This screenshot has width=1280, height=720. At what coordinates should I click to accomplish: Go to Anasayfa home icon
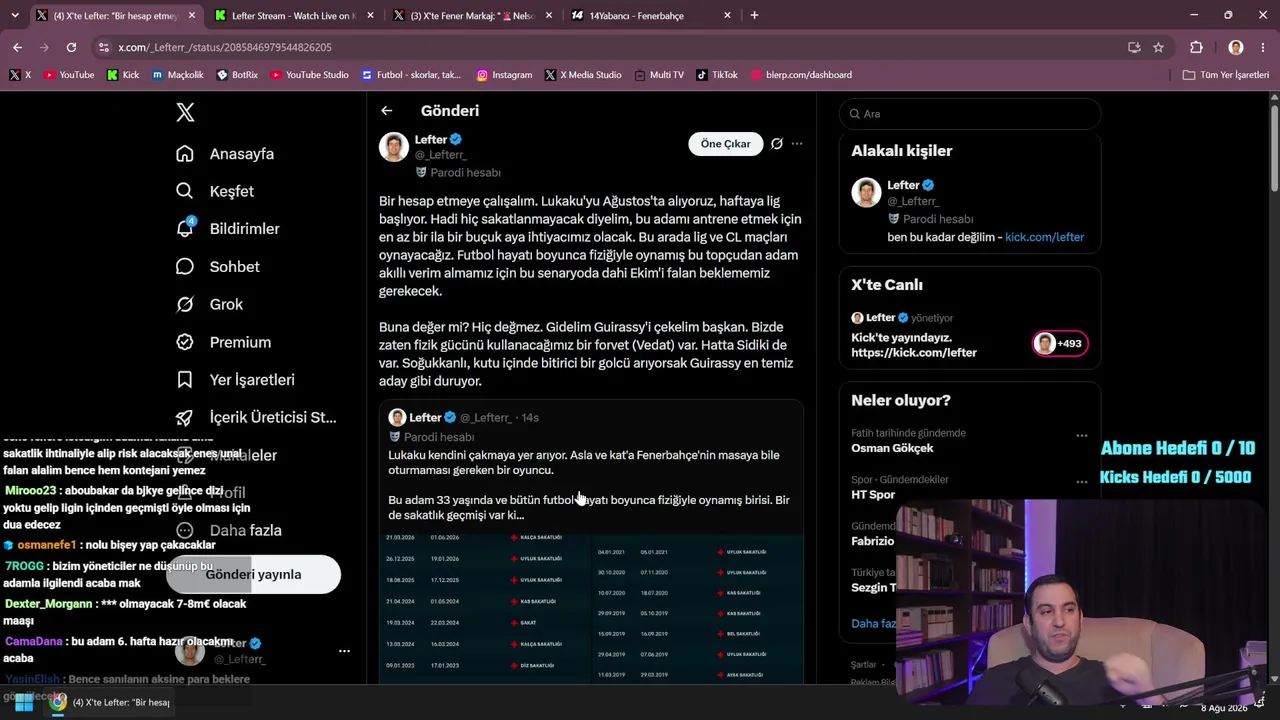tap(185, 154)
